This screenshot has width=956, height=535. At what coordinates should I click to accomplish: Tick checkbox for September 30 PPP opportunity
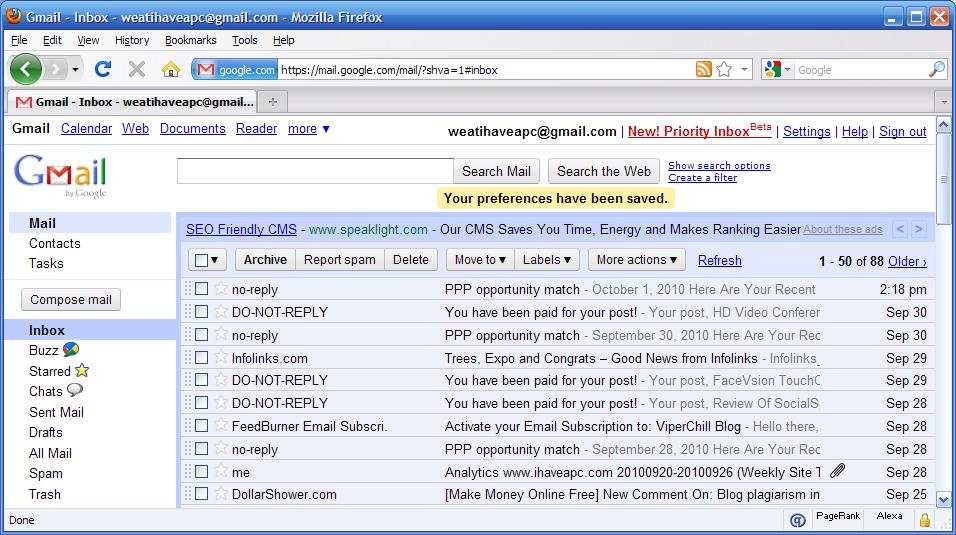click(x=202, y=334)
